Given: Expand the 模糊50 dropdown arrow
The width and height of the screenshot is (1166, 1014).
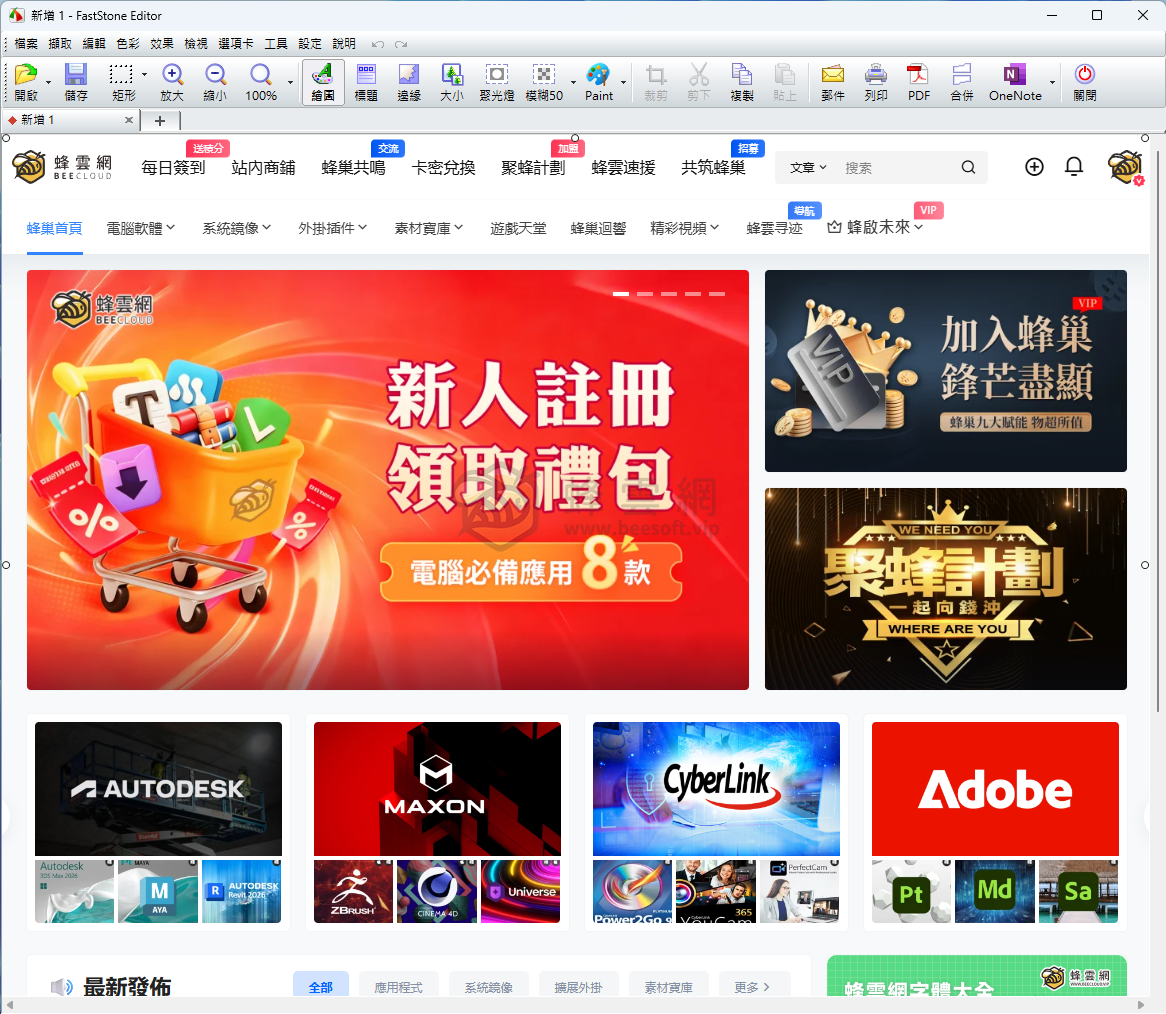Looking at the screenshot, I should 573,82.
